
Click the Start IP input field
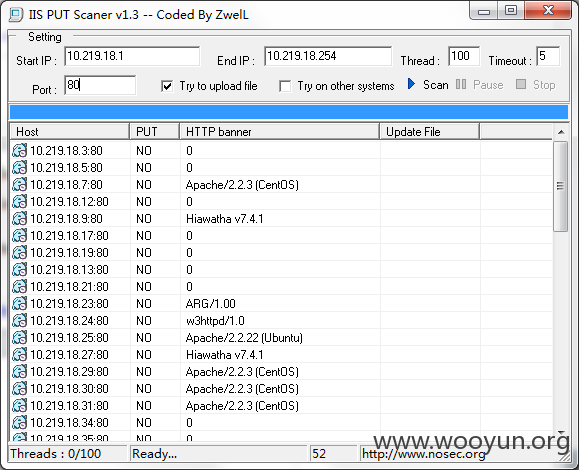(132, 56)
